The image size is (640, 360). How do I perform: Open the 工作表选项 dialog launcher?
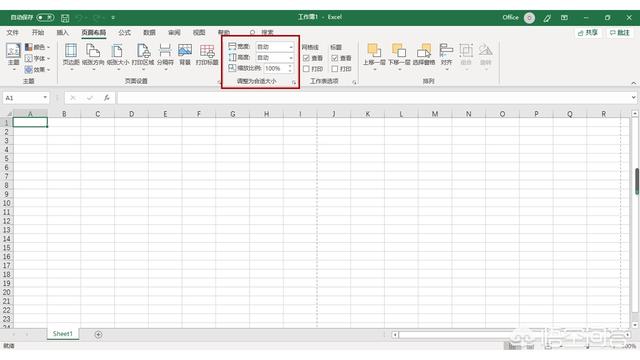point(354,82)
